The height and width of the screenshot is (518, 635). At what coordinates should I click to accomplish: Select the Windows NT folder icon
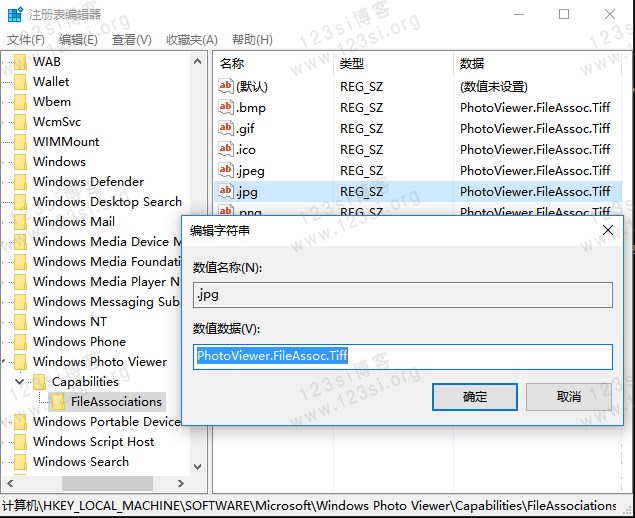[x=20, y=322]
